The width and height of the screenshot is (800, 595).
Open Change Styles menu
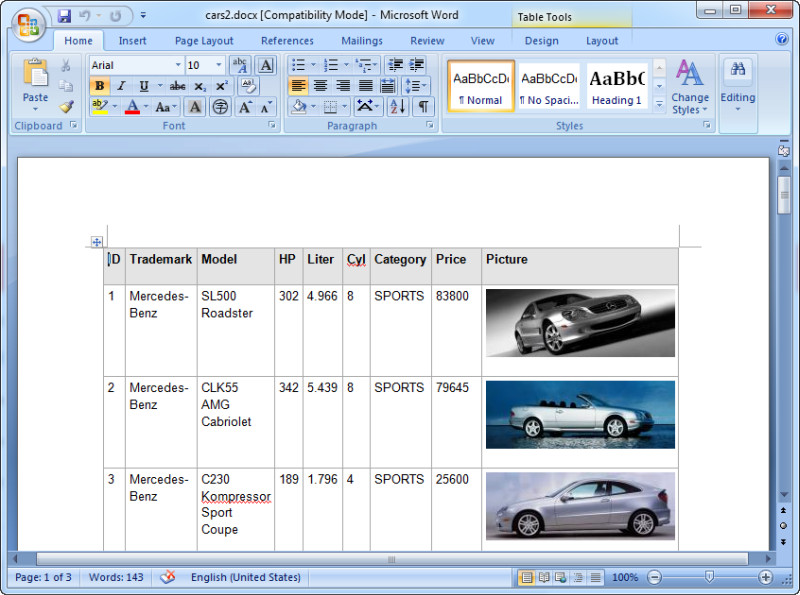point(689,87)
